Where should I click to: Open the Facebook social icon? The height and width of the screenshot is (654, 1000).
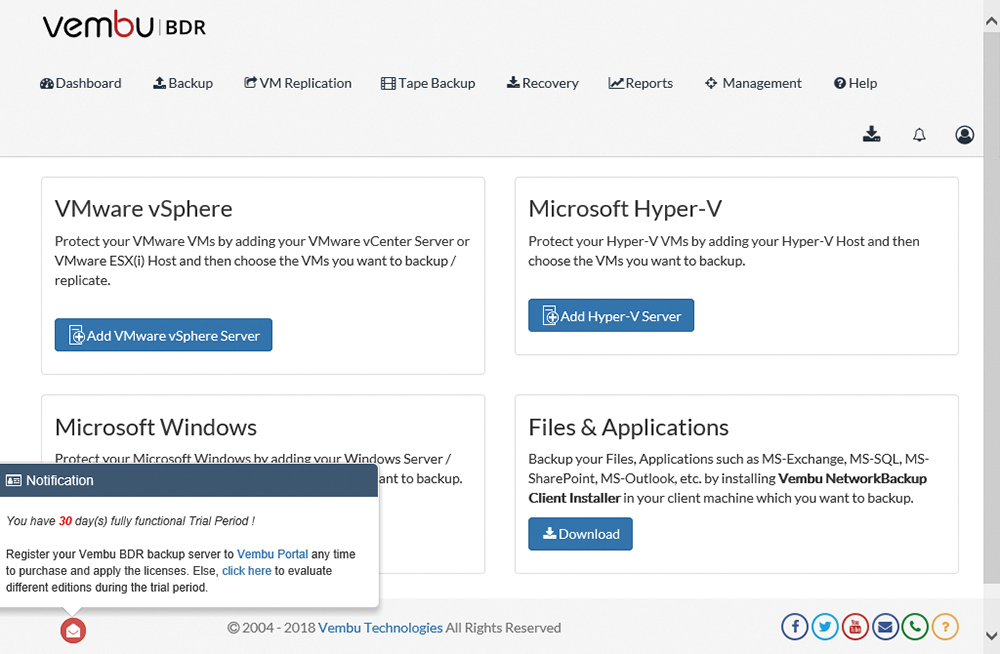795,627
